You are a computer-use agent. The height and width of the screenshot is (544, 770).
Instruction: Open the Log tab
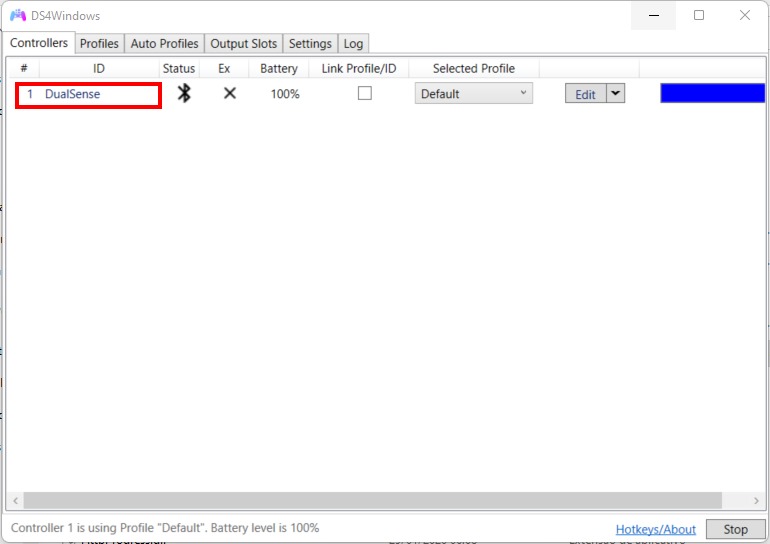(x=353, y=44)
